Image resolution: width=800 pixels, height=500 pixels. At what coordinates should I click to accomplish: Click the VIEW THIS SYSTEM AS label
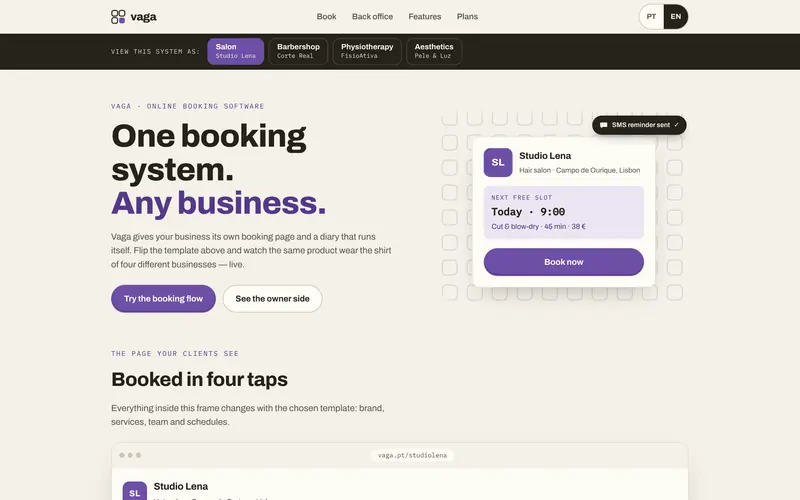[x=156, y=52]
